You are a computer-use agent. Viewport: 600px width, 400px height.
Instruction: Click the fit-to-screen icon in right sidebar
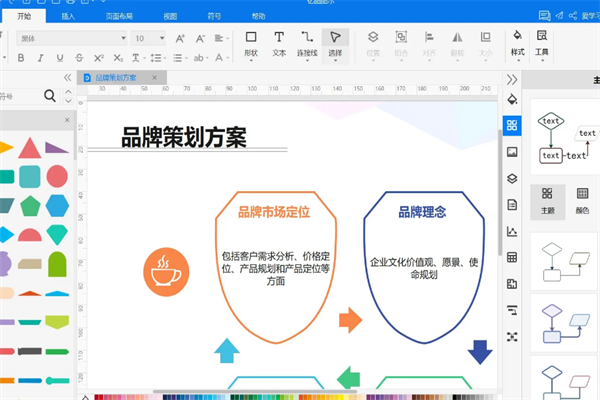512,337
